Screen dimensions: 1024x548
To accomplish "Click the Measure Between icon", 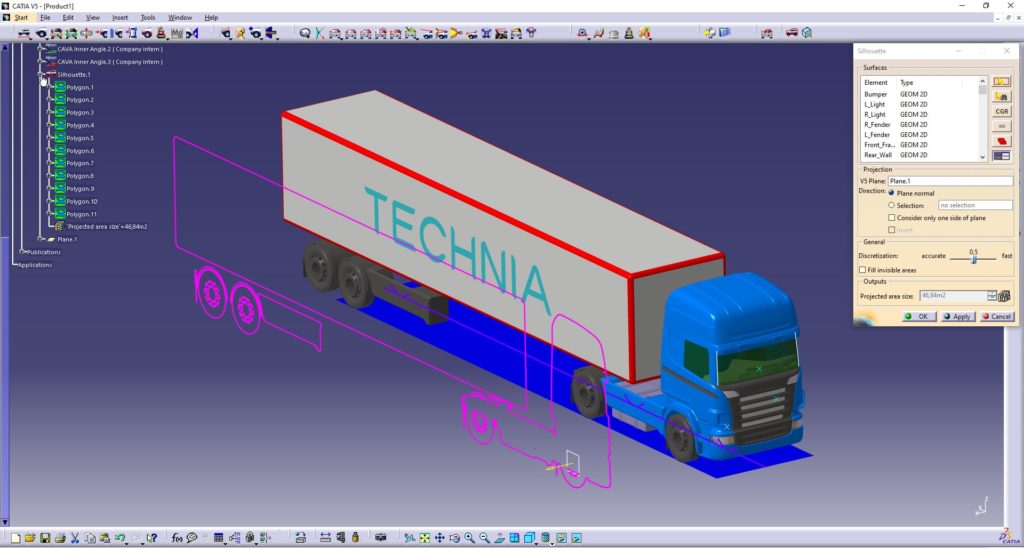I will coord(325,538).
